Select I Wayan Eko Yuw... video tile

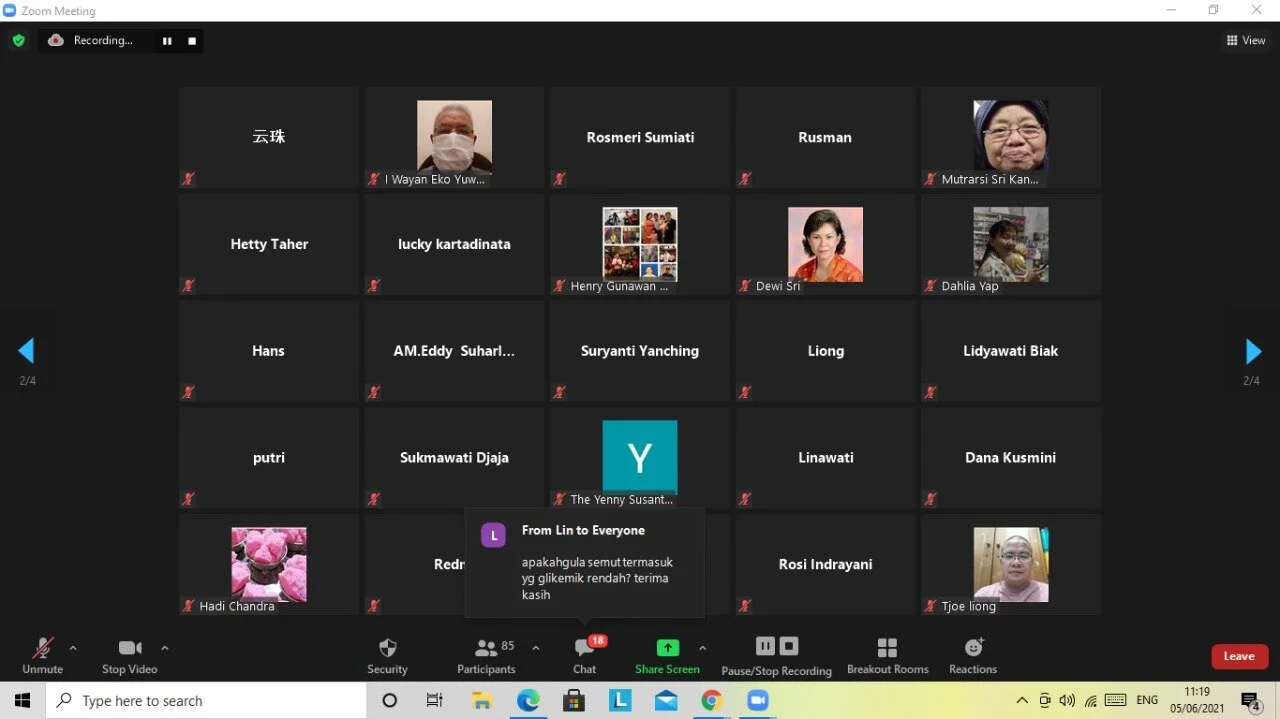click(x=454, y=138)
